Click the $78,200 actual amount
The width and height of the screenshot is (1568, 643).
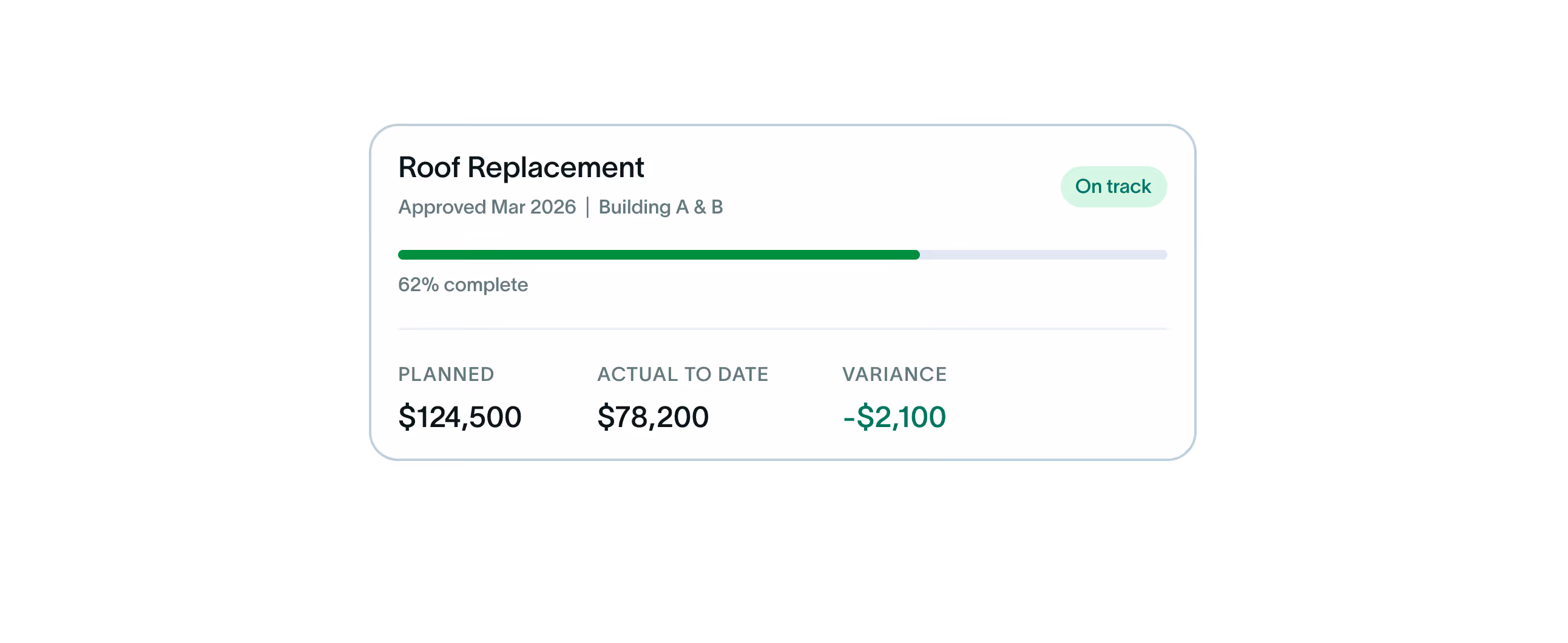pyautogui.click(x=652, y=417)
